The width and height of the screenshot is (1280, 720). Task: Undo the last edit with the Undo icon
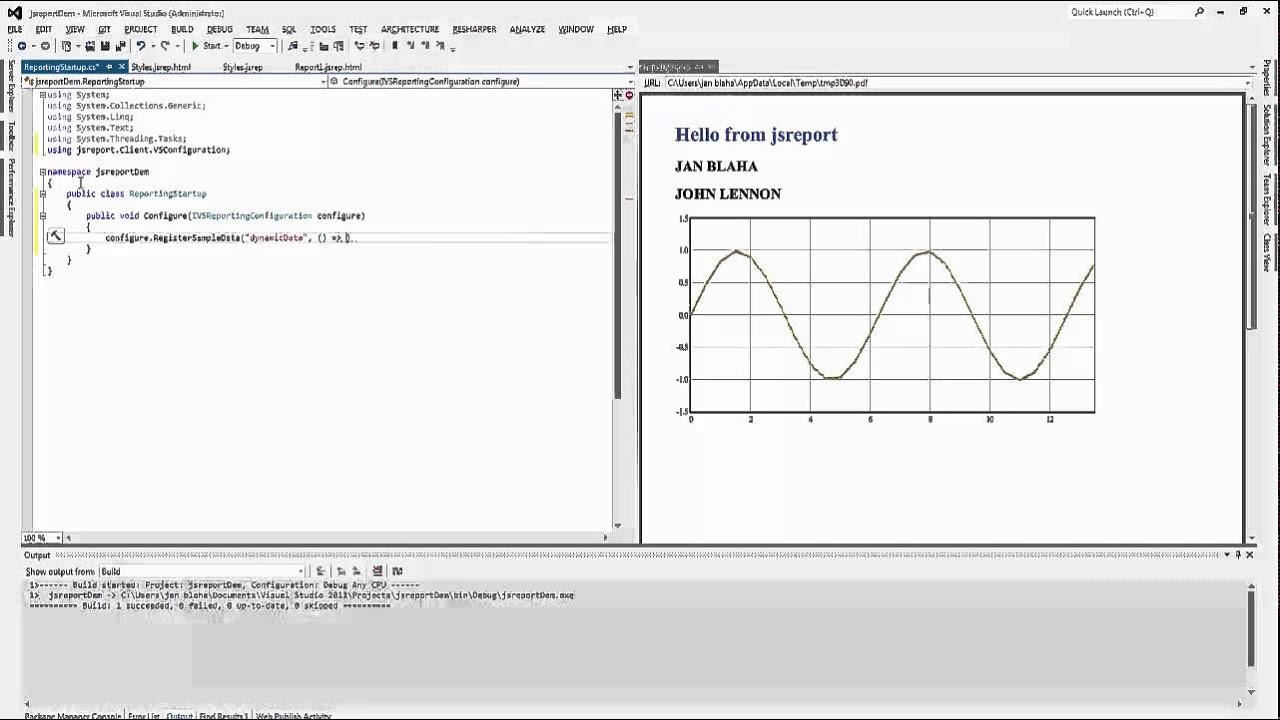(141, 46)
